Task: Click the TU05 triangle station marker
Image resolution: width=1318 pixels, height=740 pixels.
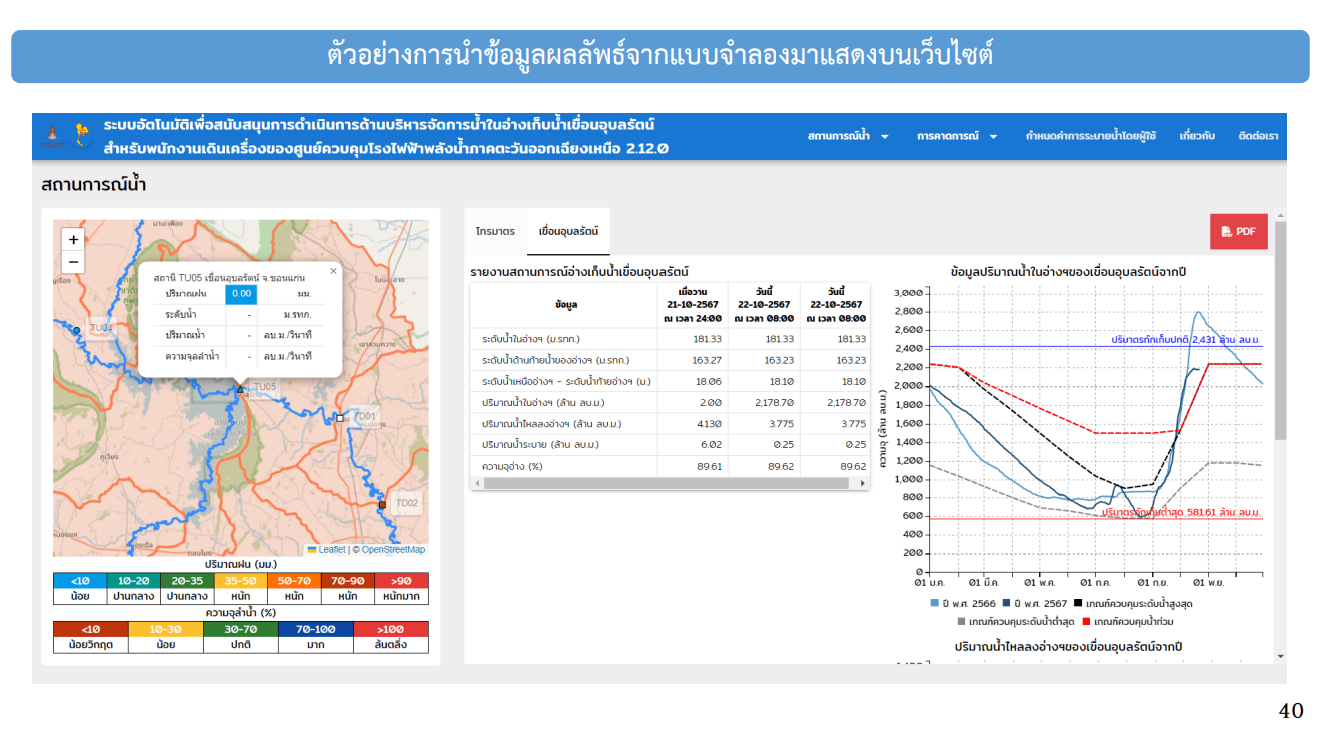Action: click(x=240, y=388)
